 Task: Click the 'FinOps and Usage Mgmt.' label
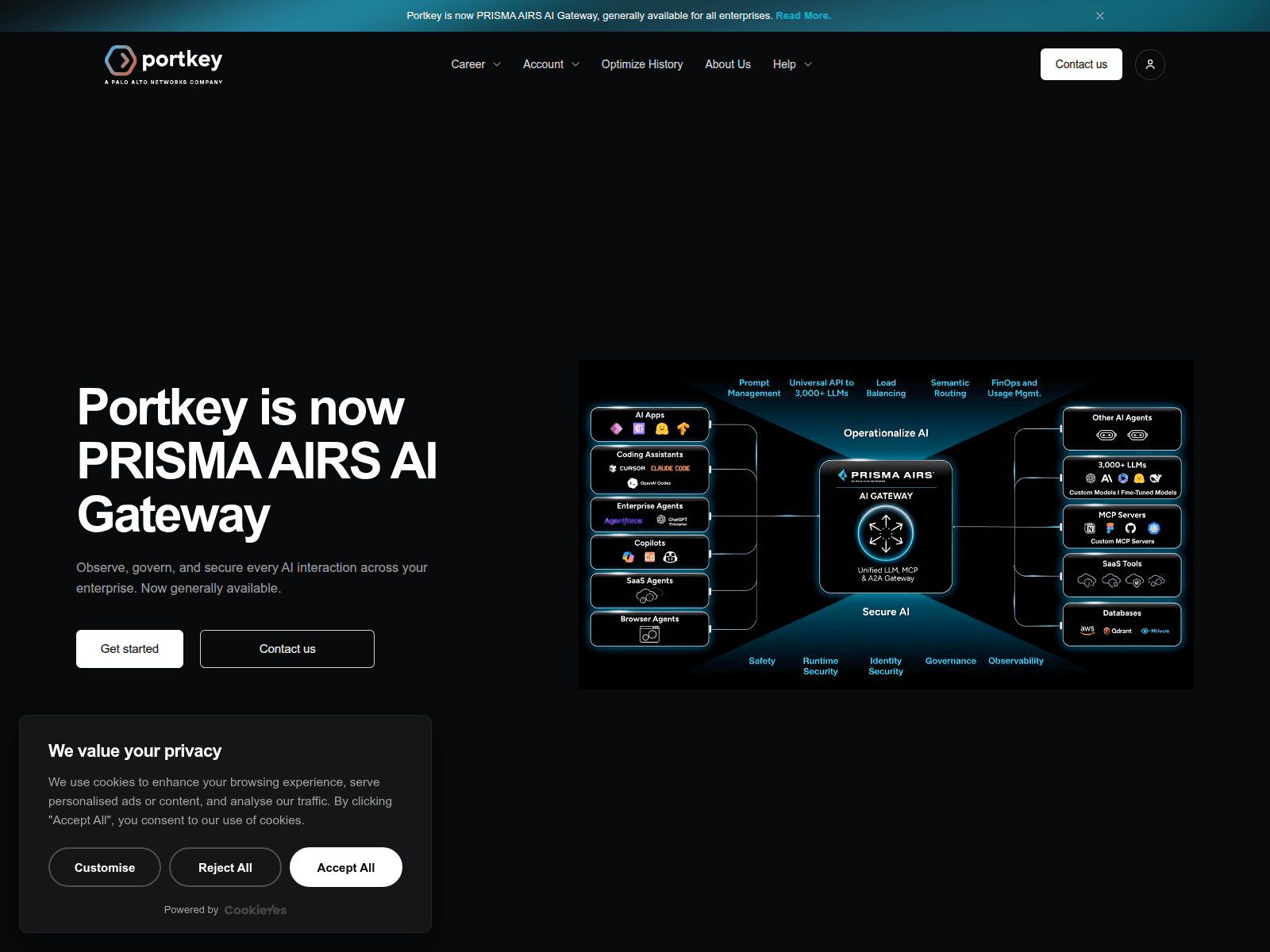coord(1014,388)
